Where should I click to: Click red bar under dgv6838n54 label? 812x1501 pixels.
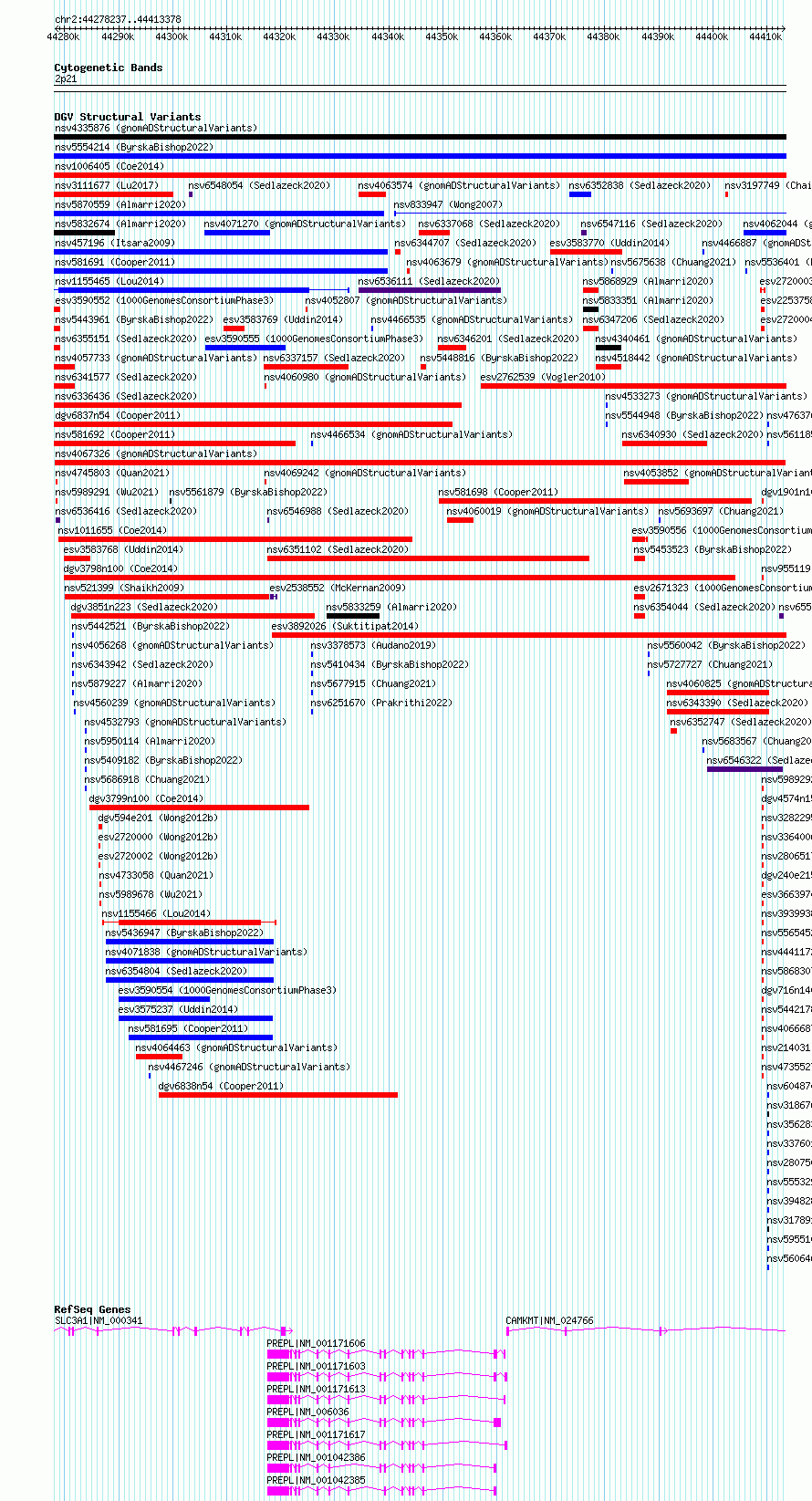click(x=278, y=1095)
